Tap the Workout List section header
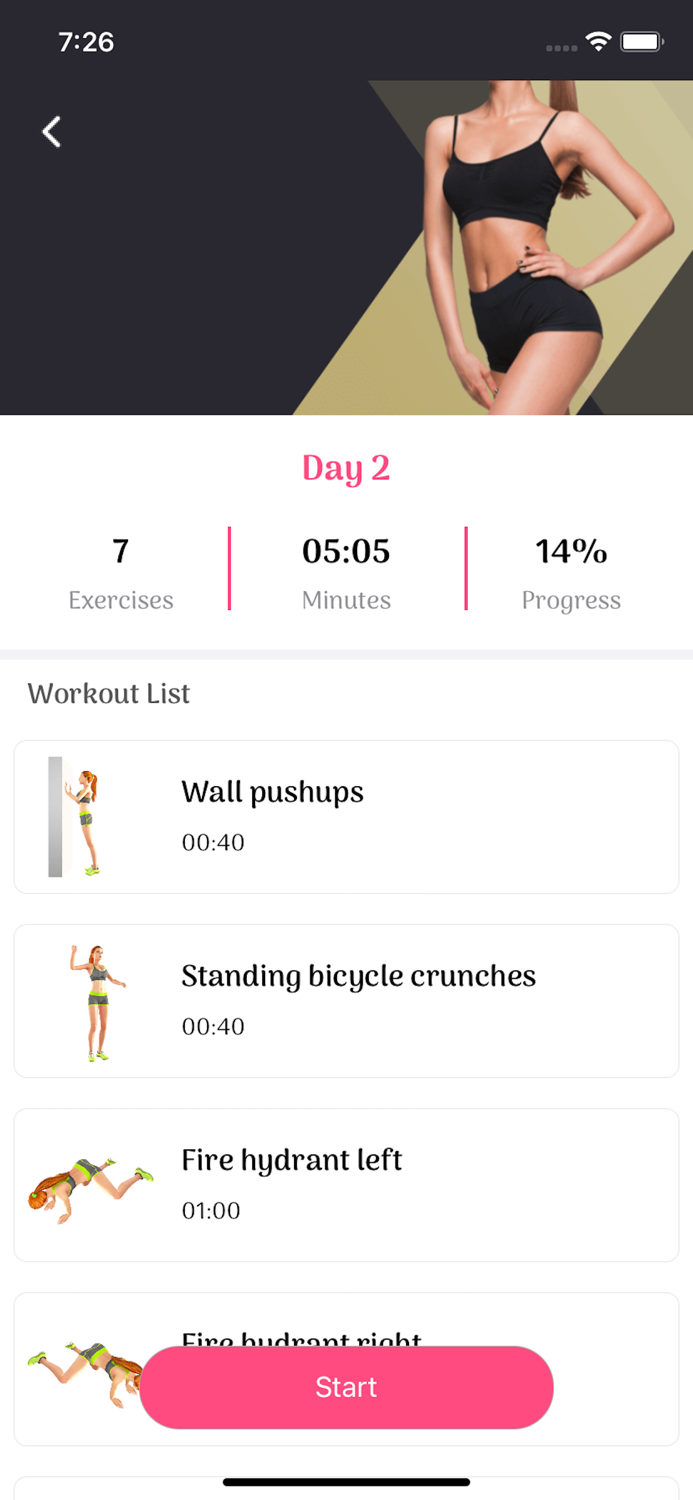This screenshot has width=693, height=1500. 108,694
